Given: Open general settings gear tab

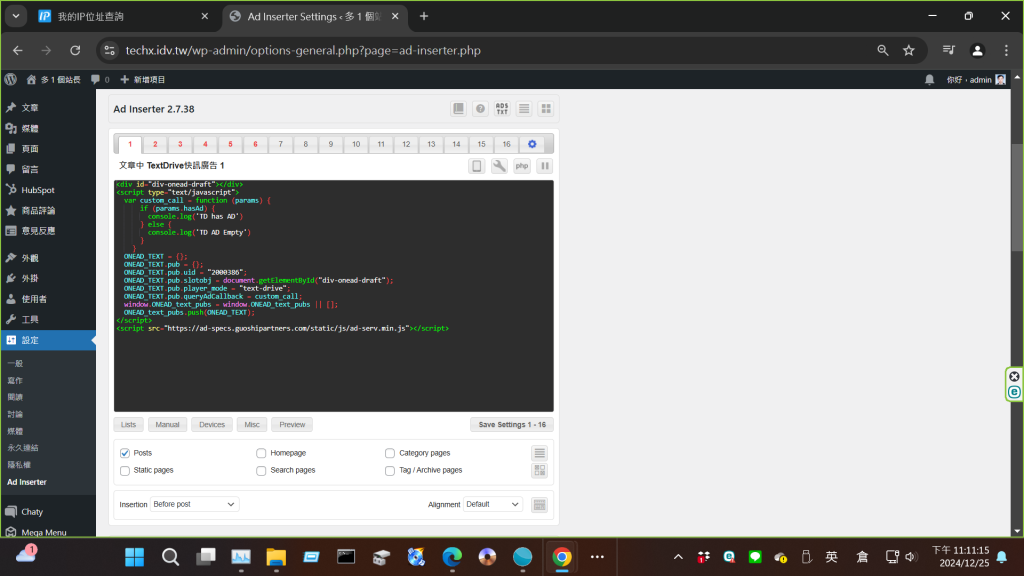Looking at the screenshot, I should pos(532,144).
